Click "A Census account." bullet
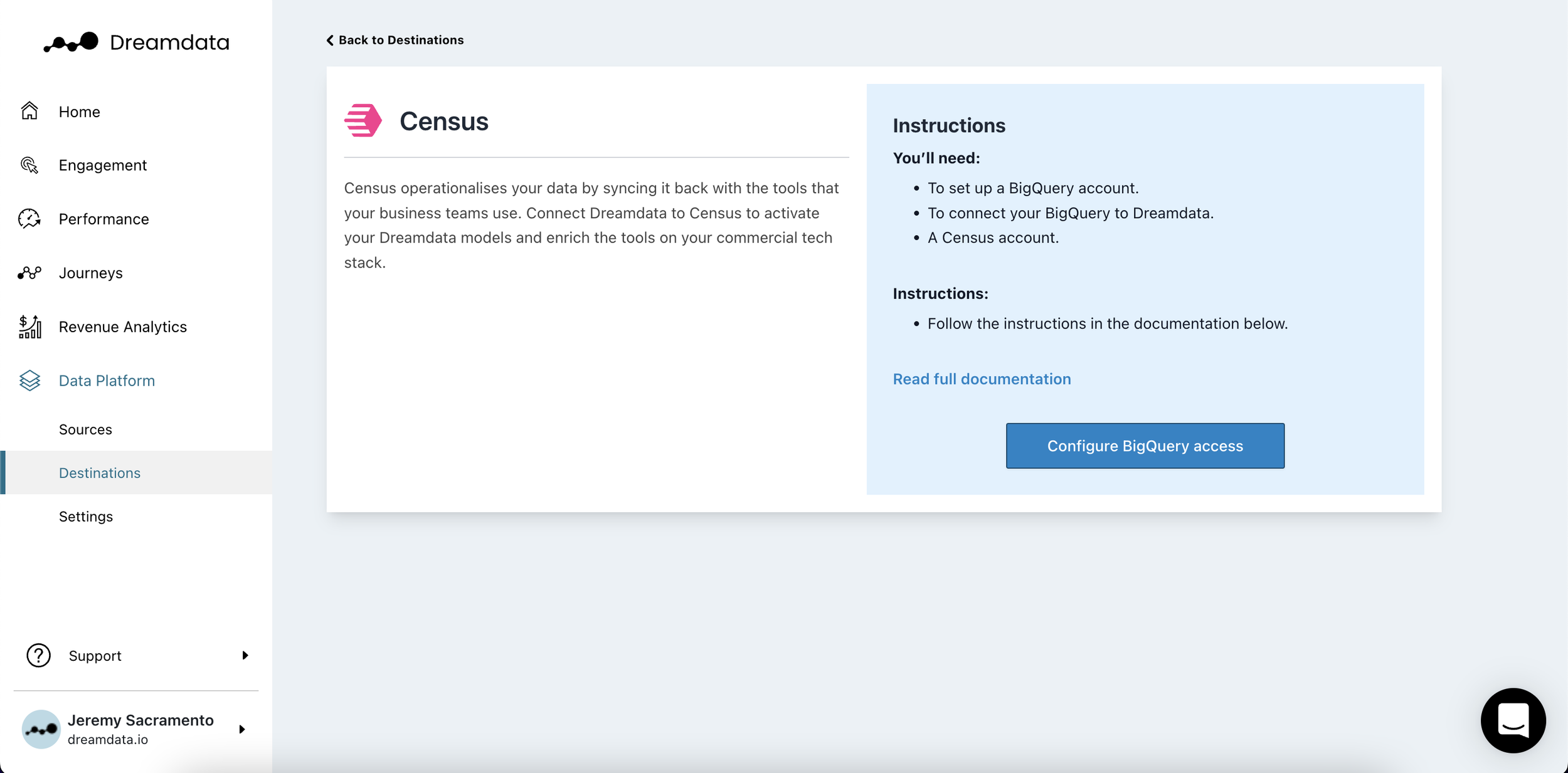The width and height of the screenshot is (1568, 773). click(x=993, y=238)
